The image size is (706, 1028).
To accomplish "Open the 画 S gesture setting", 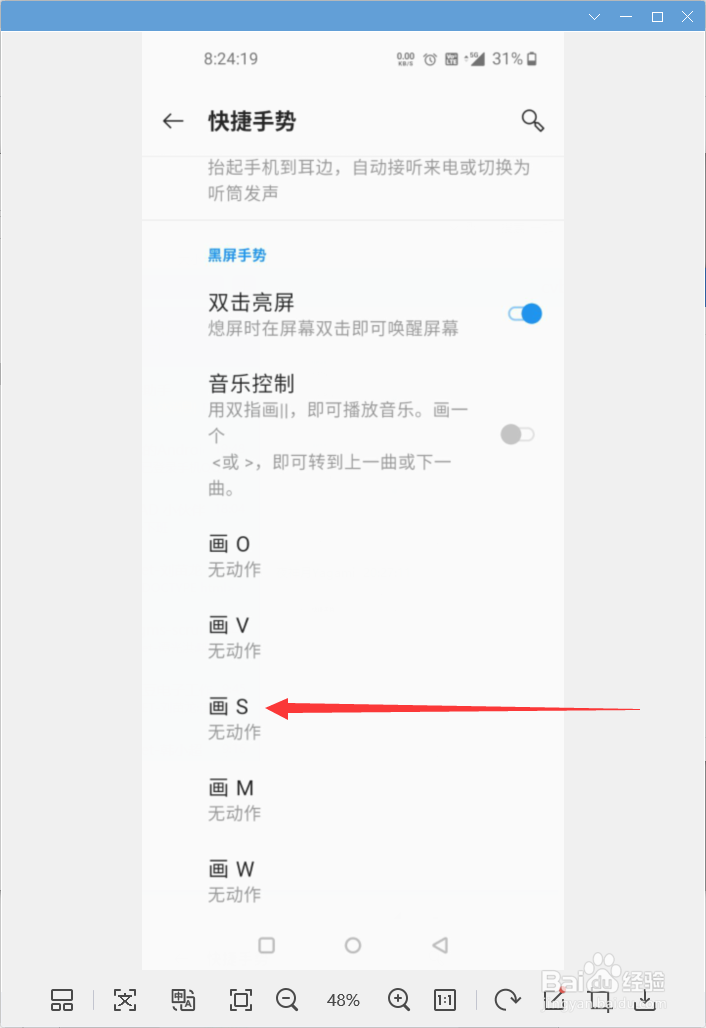I will (353, 719).
